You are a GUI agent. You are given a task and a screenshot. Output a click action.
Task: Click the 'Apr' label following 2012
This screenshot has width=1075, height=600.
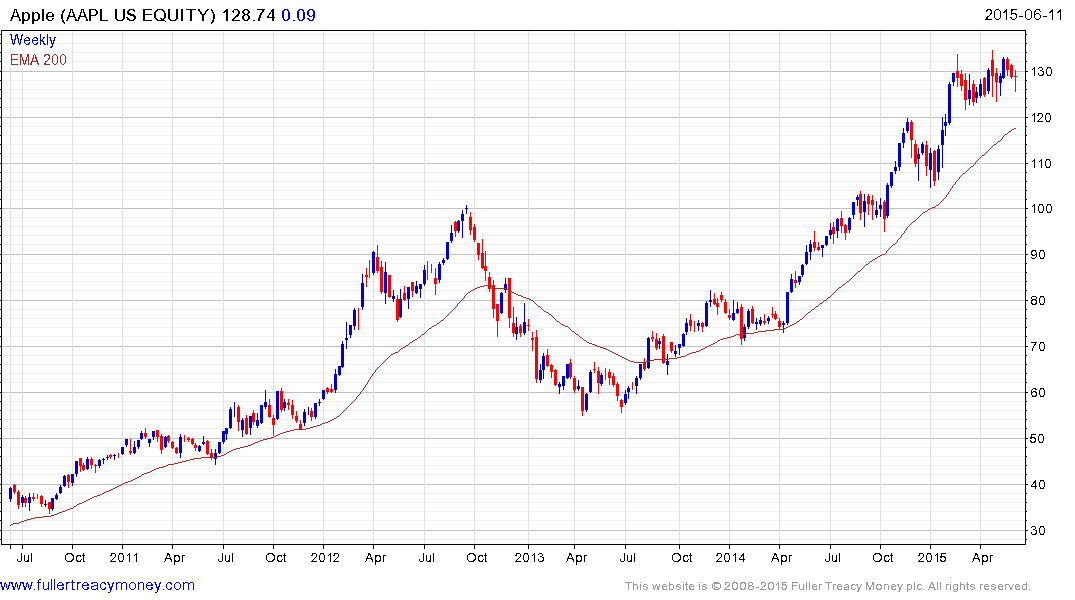pyautogui.click(x=375, y=558)
